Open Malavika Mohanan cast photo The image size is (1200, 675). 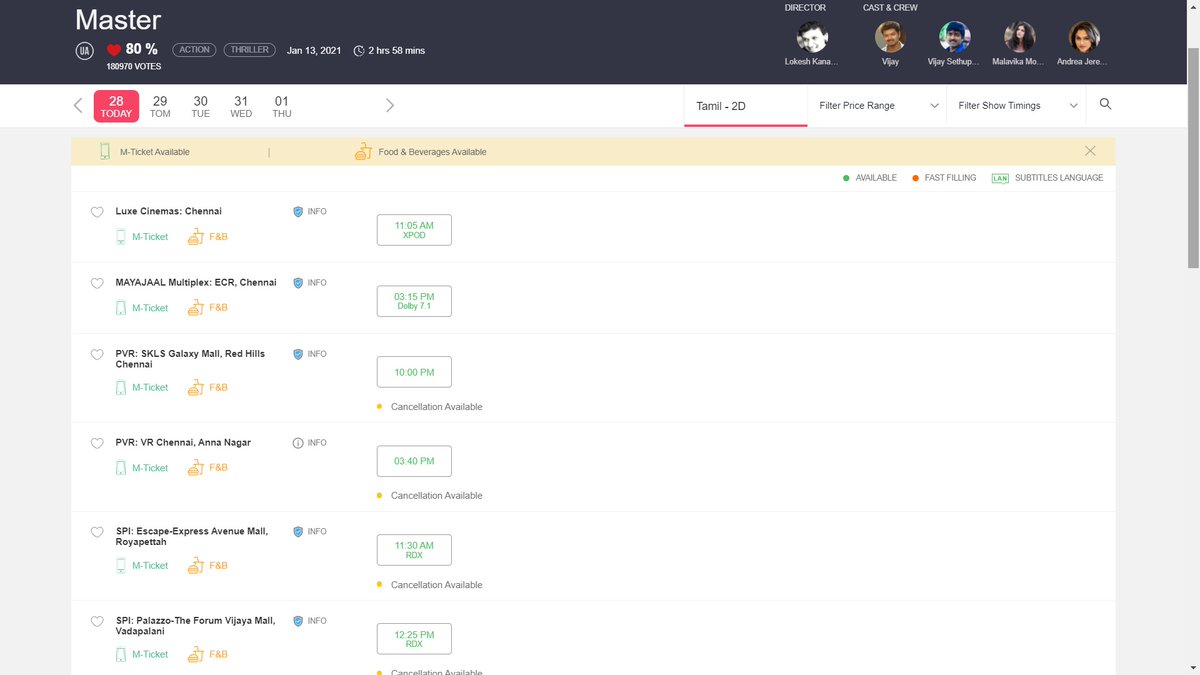tap(1020, 37)
